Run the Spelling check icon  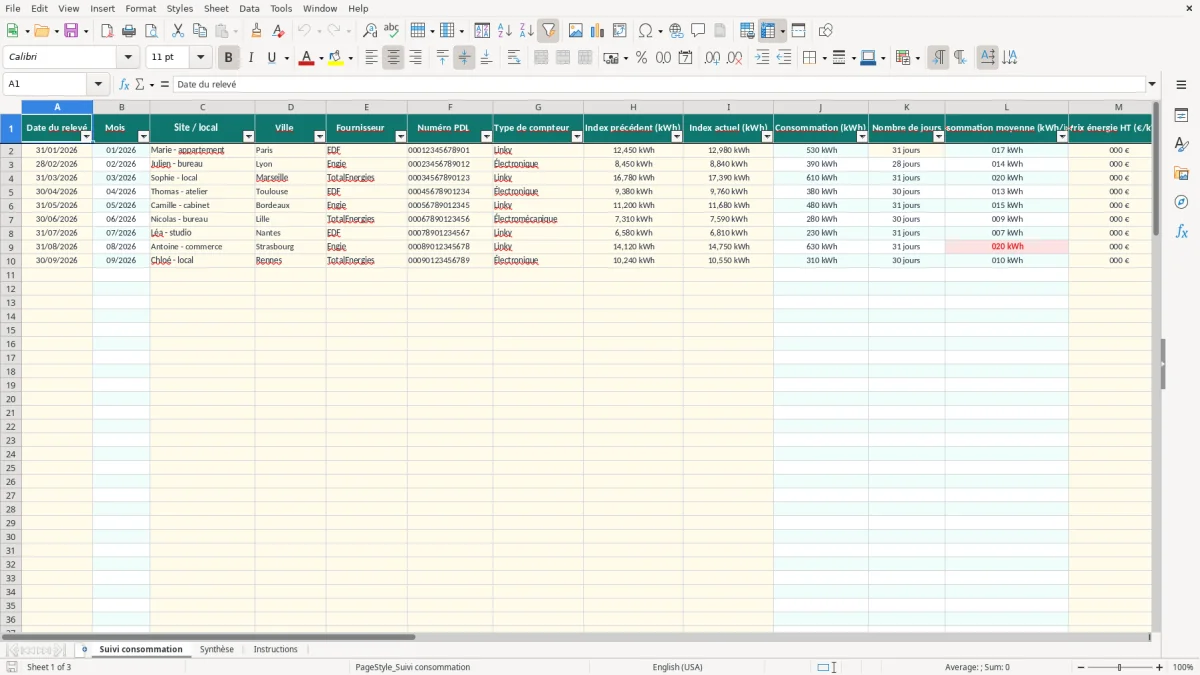pos(391,31)
